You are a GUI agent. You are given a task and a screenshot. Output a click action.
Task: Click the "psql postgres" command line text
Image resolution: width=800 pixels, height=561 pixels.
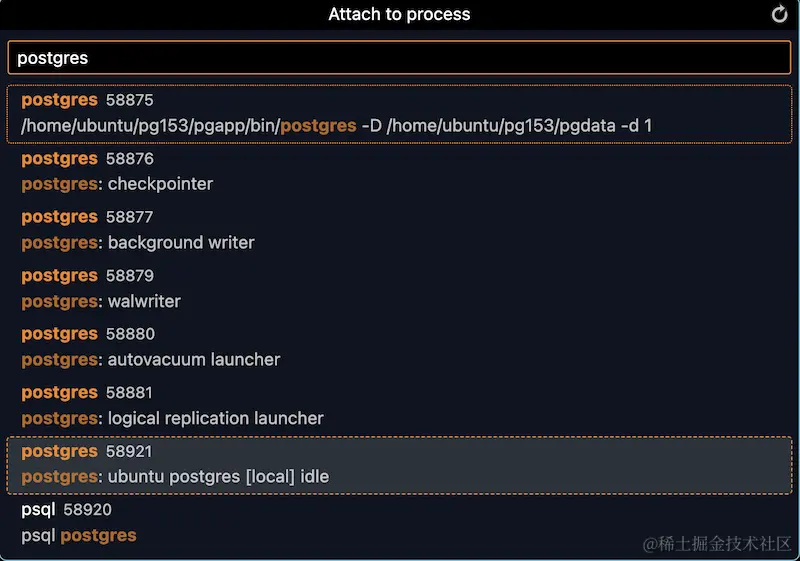click(79, 536)
